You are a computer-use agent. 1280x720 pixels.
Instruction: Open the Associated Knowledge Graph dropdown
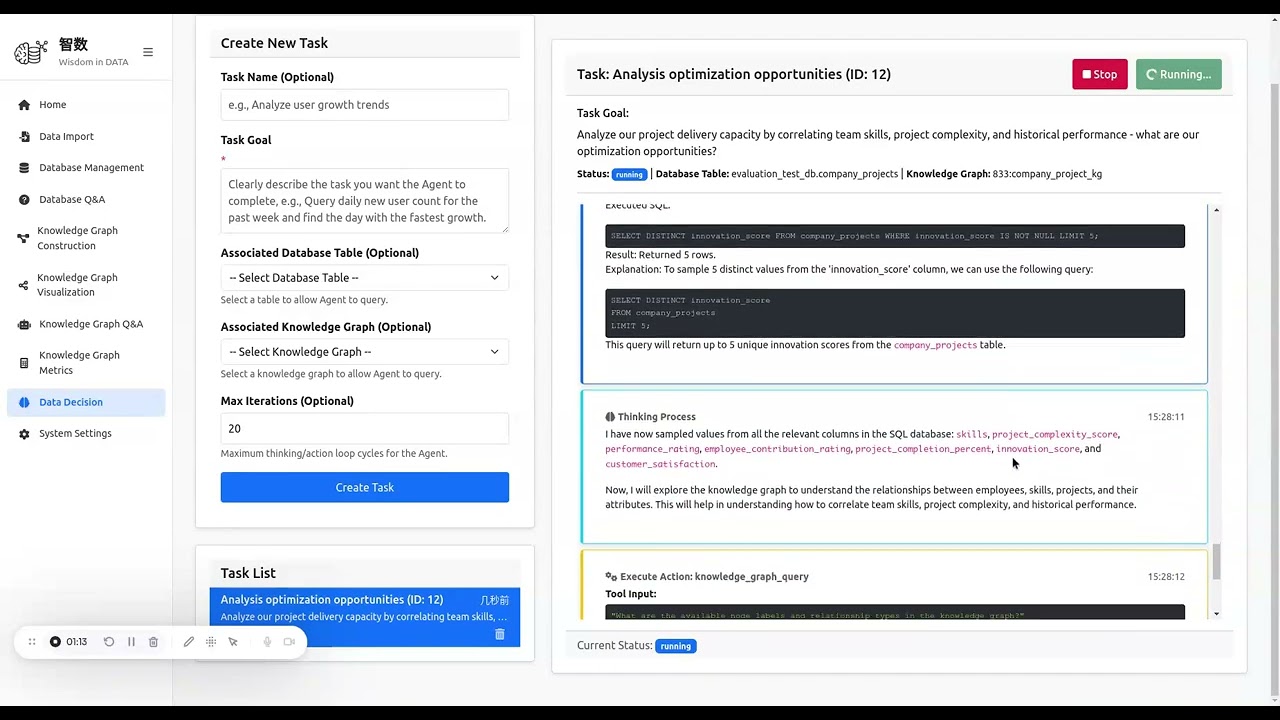coord(365,352)
